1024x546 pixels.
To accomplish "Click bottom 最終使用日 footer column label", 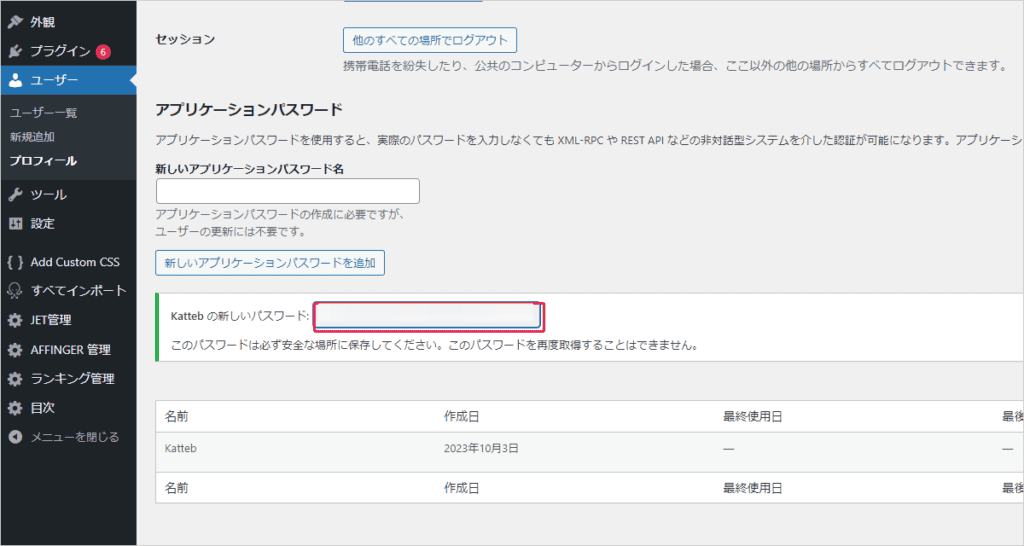I will tap(752, 488).
